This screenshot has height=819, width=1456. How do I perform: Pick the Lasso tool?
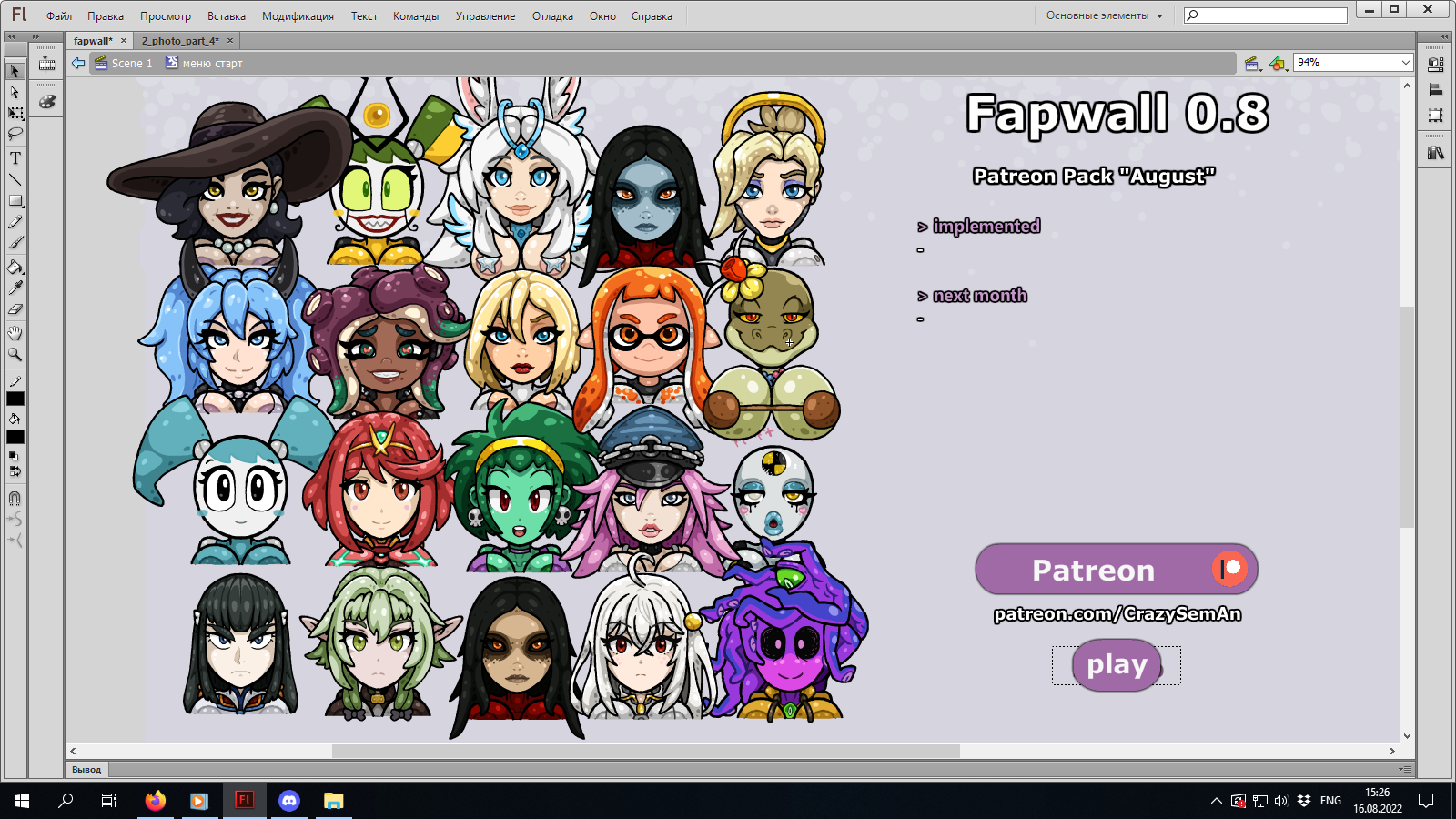(15, 134)
